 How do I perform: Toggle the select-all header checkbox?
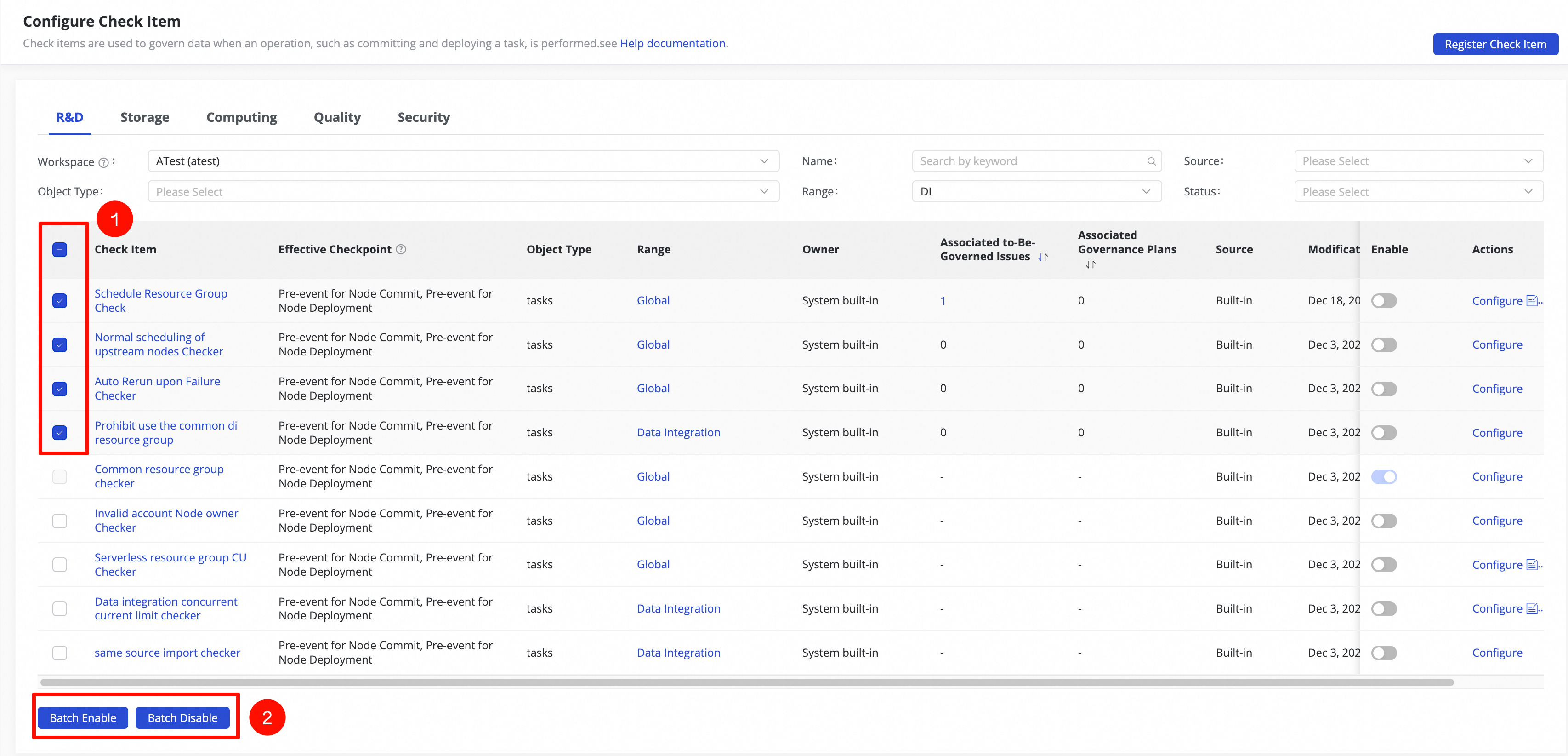[x=60, y=250]
